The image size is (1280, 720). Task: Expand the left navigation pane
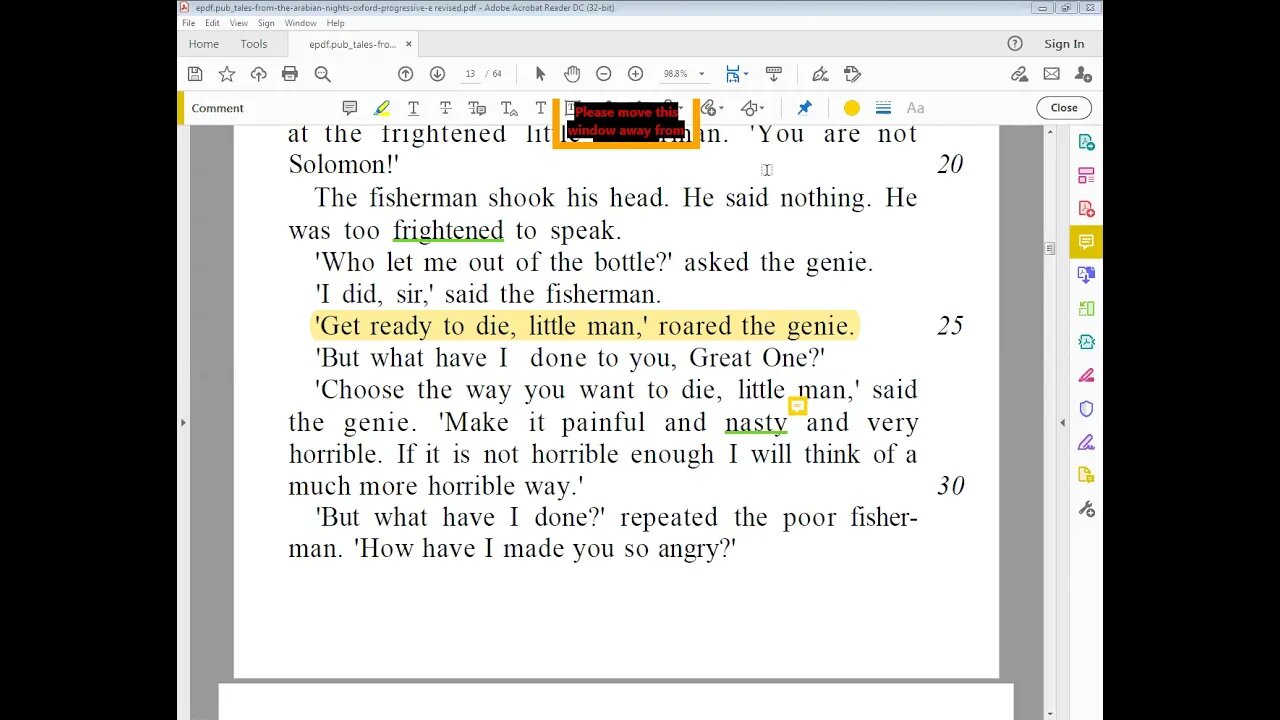click(182, 423)
